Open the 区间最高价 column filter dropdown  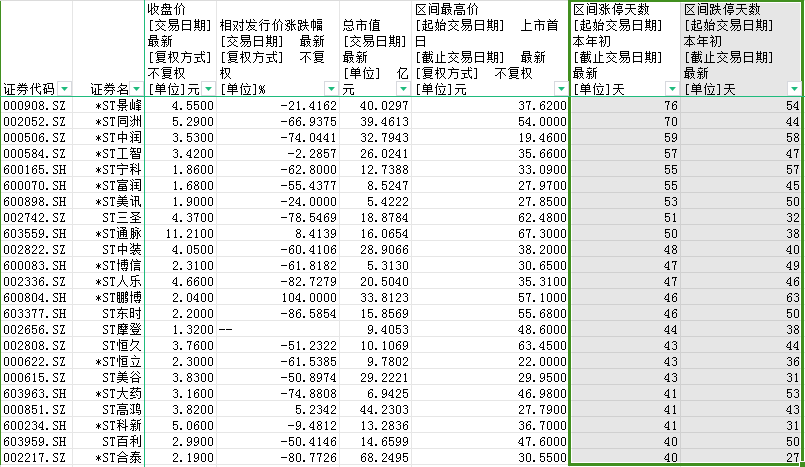point(561,89)
